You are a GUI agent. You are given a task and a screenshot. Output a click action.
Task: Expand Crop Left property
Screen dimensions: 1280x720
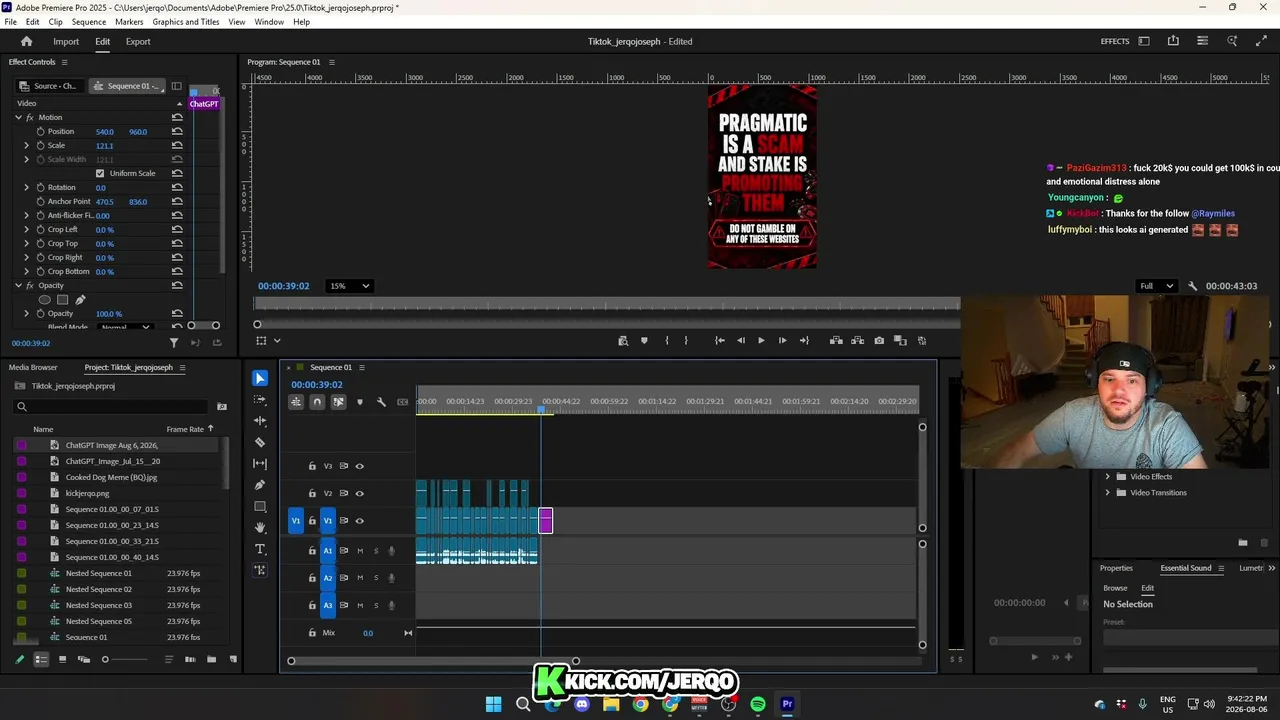tap(27, 230)
